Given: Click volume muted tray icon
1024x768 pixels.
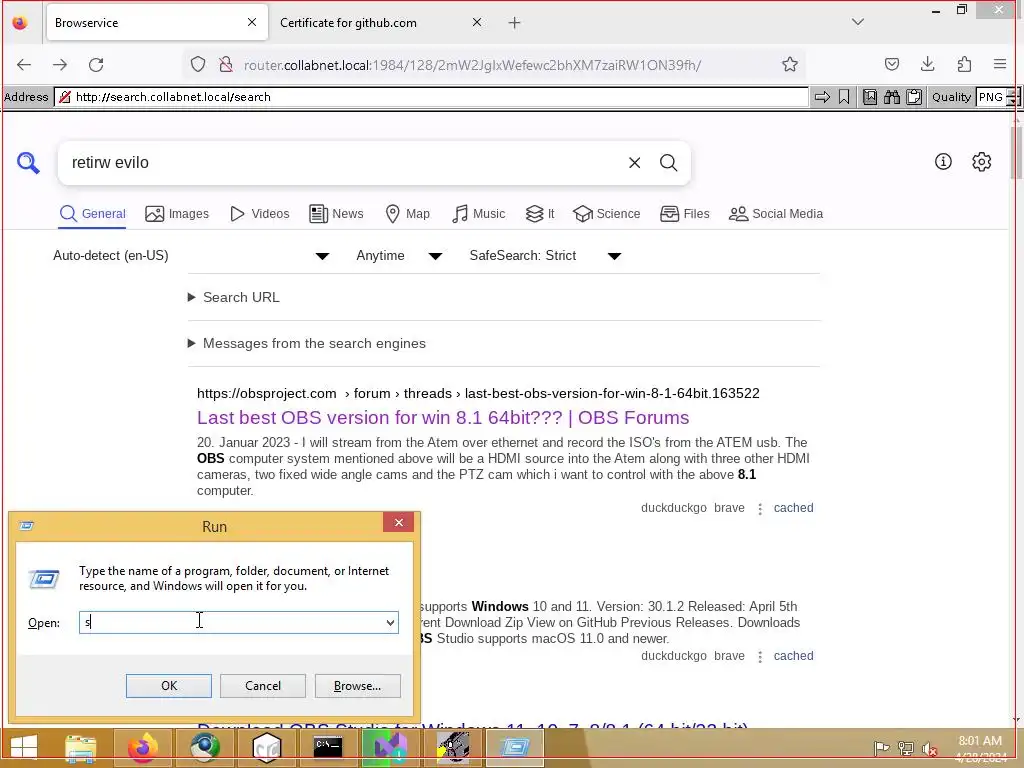Looking at the screenshot, I should [x=929, y=748].
